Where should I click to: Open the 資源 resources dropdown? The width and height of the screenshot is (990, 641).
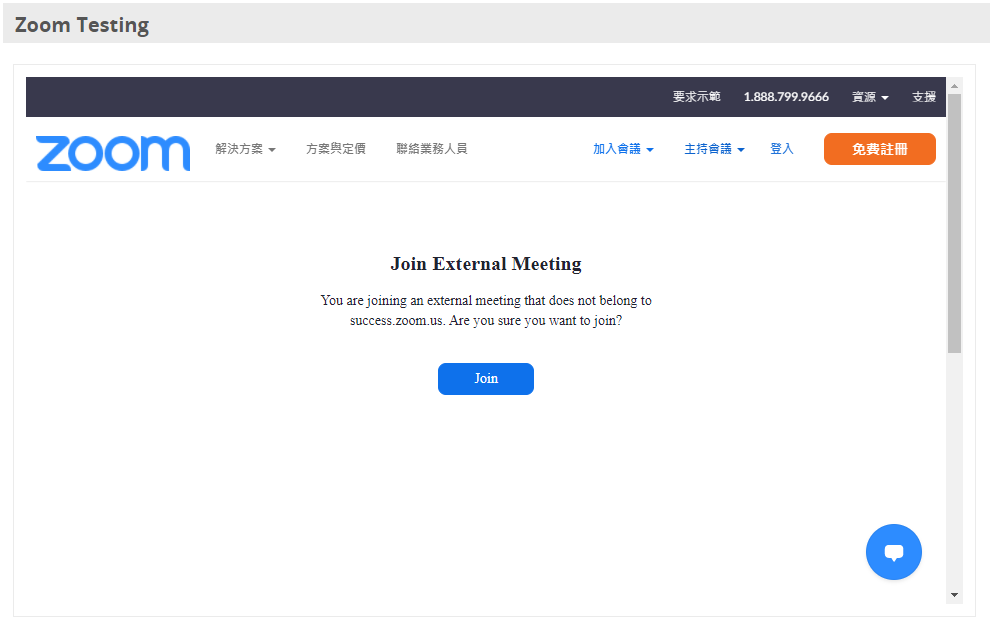click(x=870, y=97)
